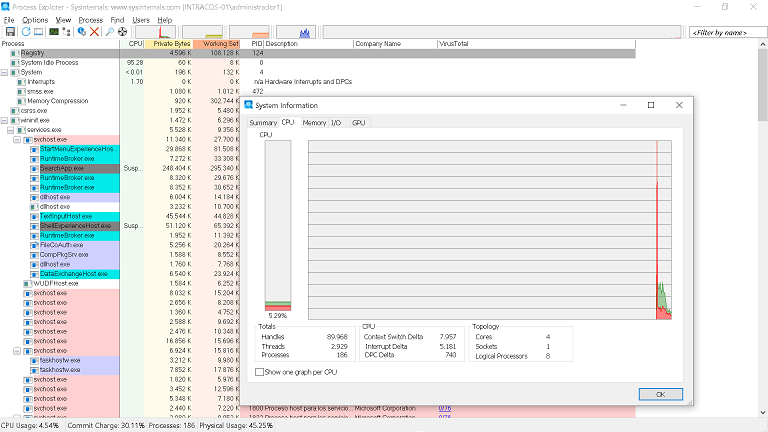This screenshot has height=432, width=768.
Task: Open the VirusTotal 0/76 result link
Action: click(445, 408)
